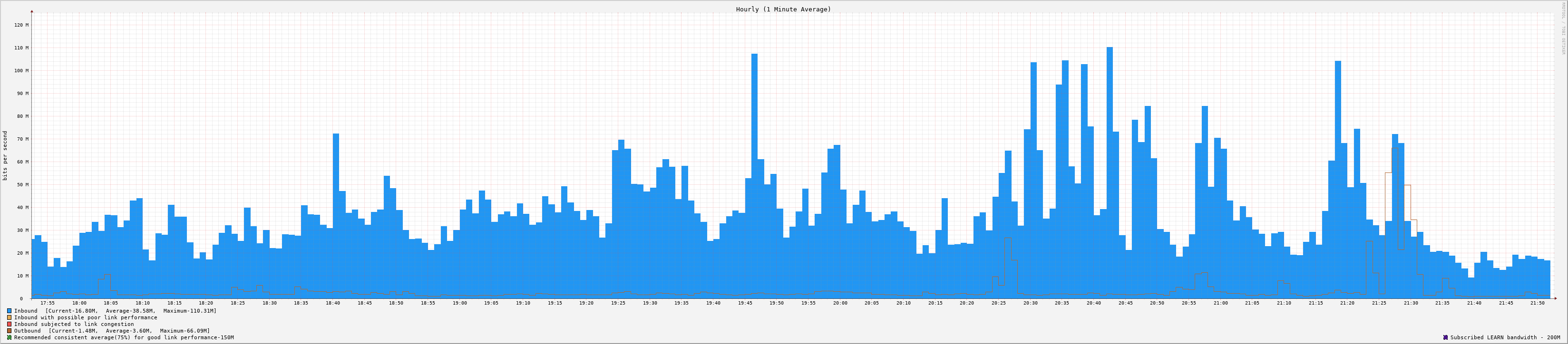Click the 20:30 time axis label
This screenshot has width=1568, height=344.
coord(1030,303)
